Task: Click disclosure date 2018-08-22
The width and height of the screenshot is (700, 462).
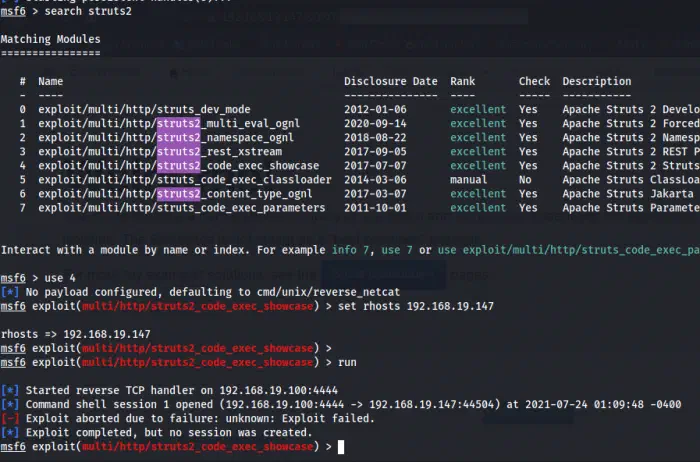Action: coord(375,137)
